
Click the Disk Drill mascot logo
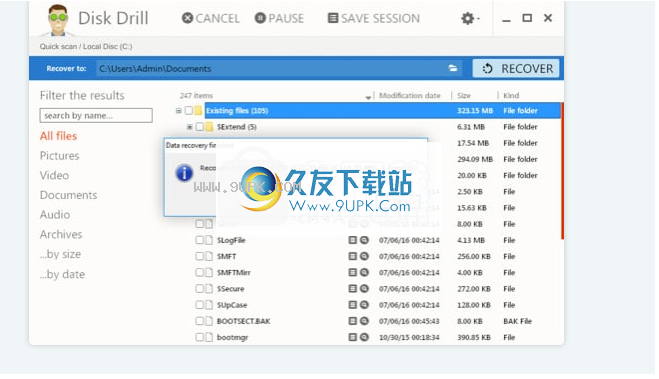coord(58,20)
